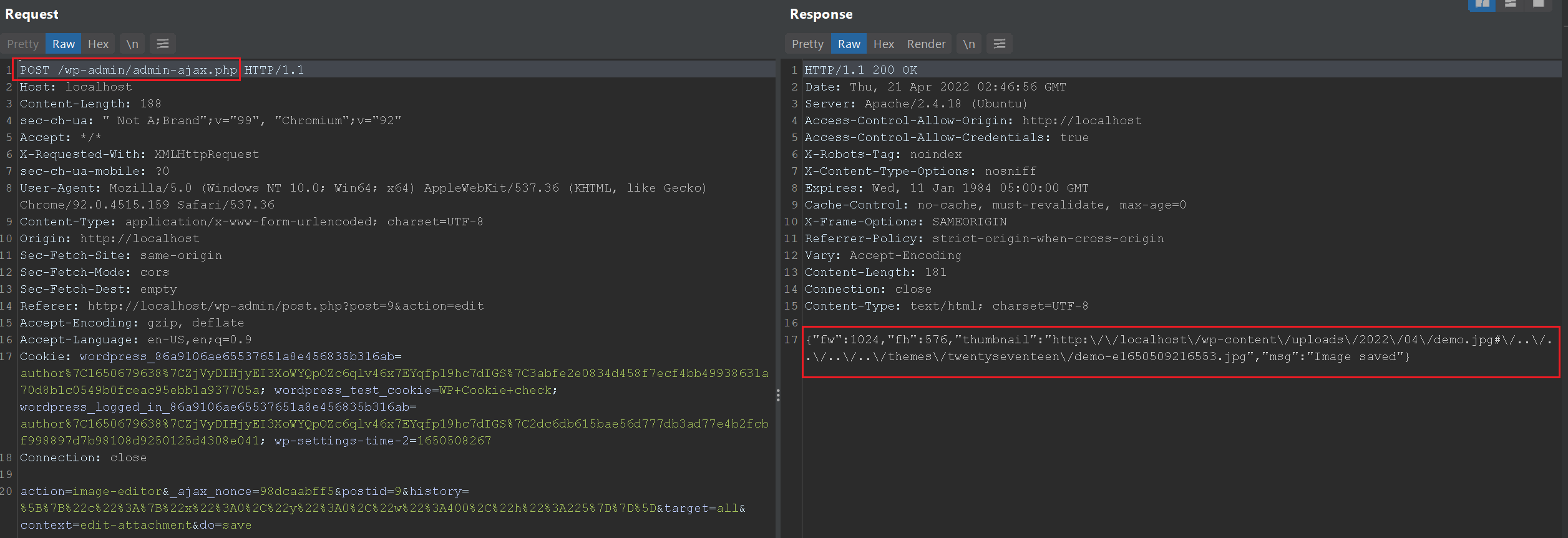Open the Request panel message editor menu icon

[163, 44]
